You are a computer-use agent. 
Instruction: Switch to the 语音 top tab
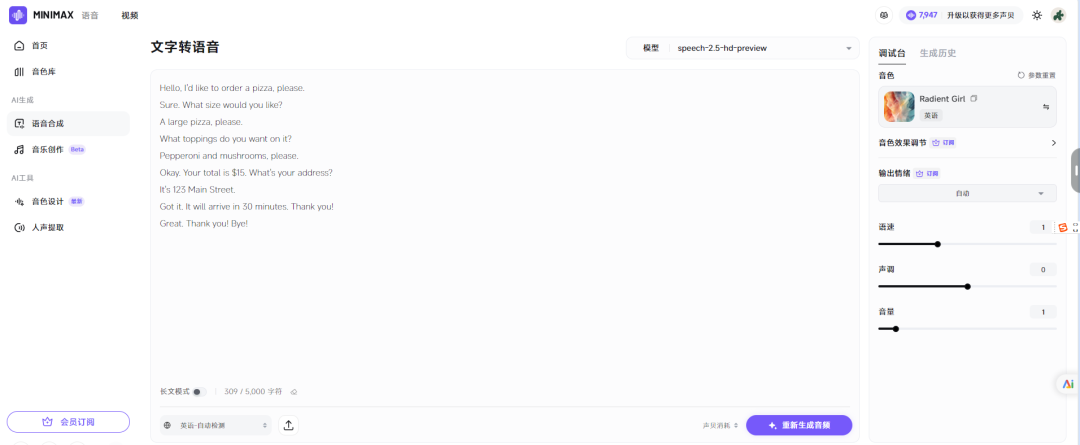(90, 15)
